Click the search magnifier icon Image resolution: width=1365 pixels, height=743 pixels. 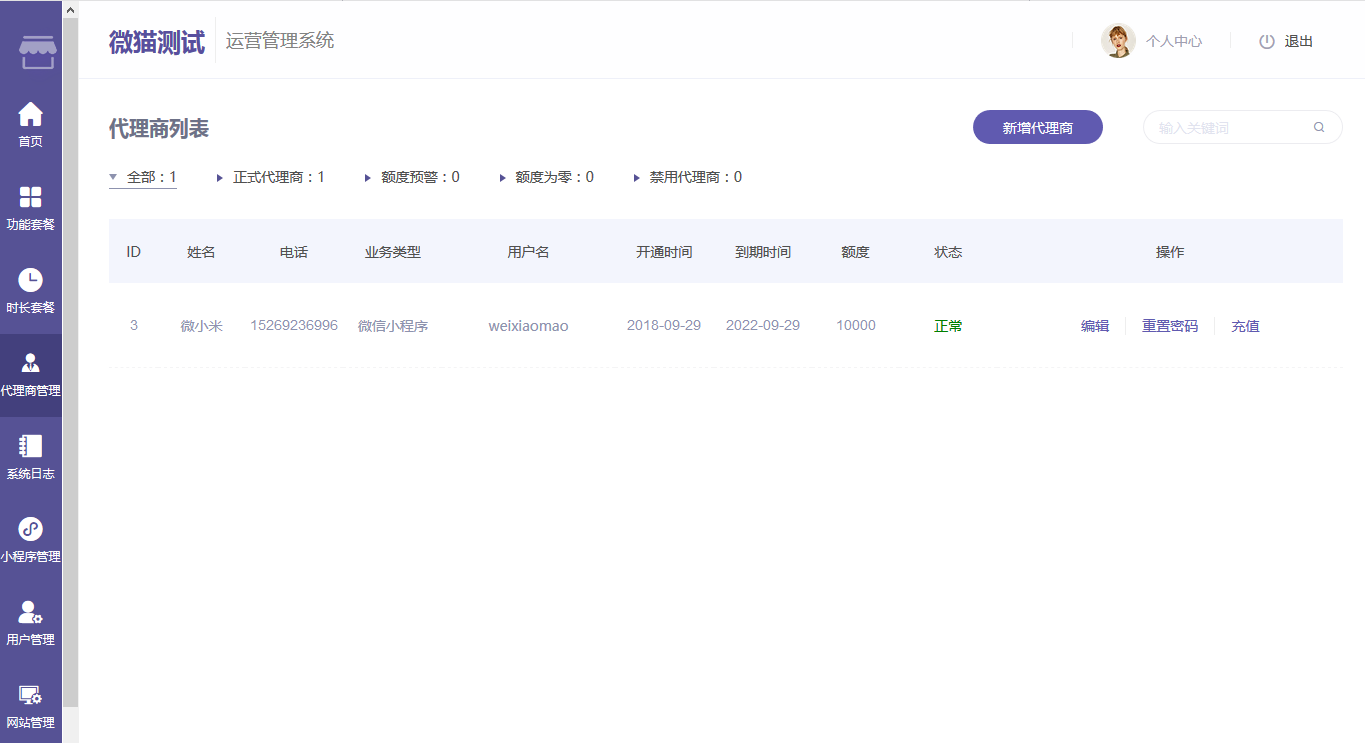1319,127
